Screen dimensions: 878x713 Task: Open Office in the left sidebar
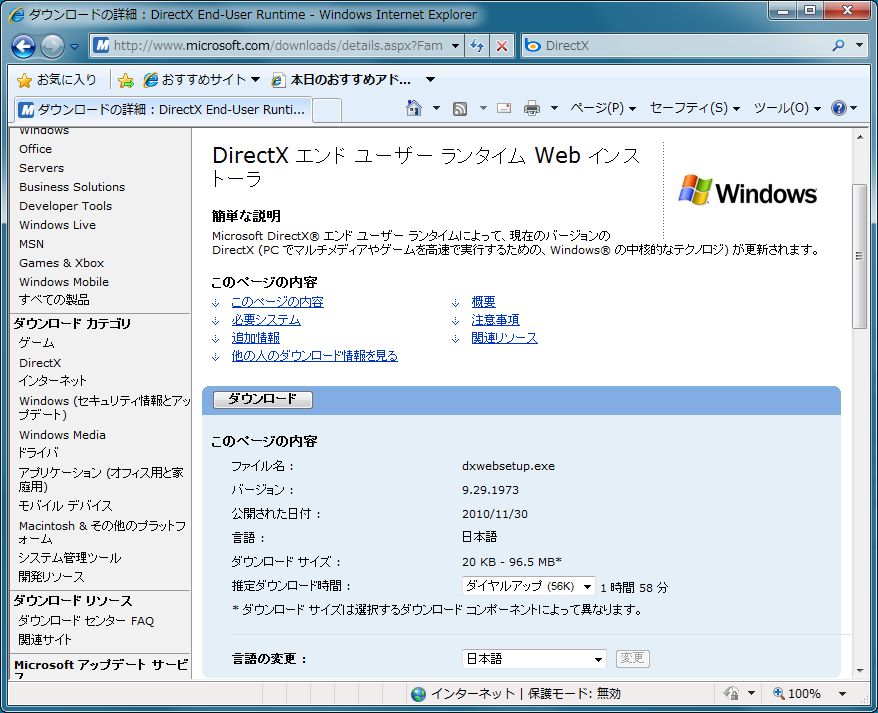[35, 149]
